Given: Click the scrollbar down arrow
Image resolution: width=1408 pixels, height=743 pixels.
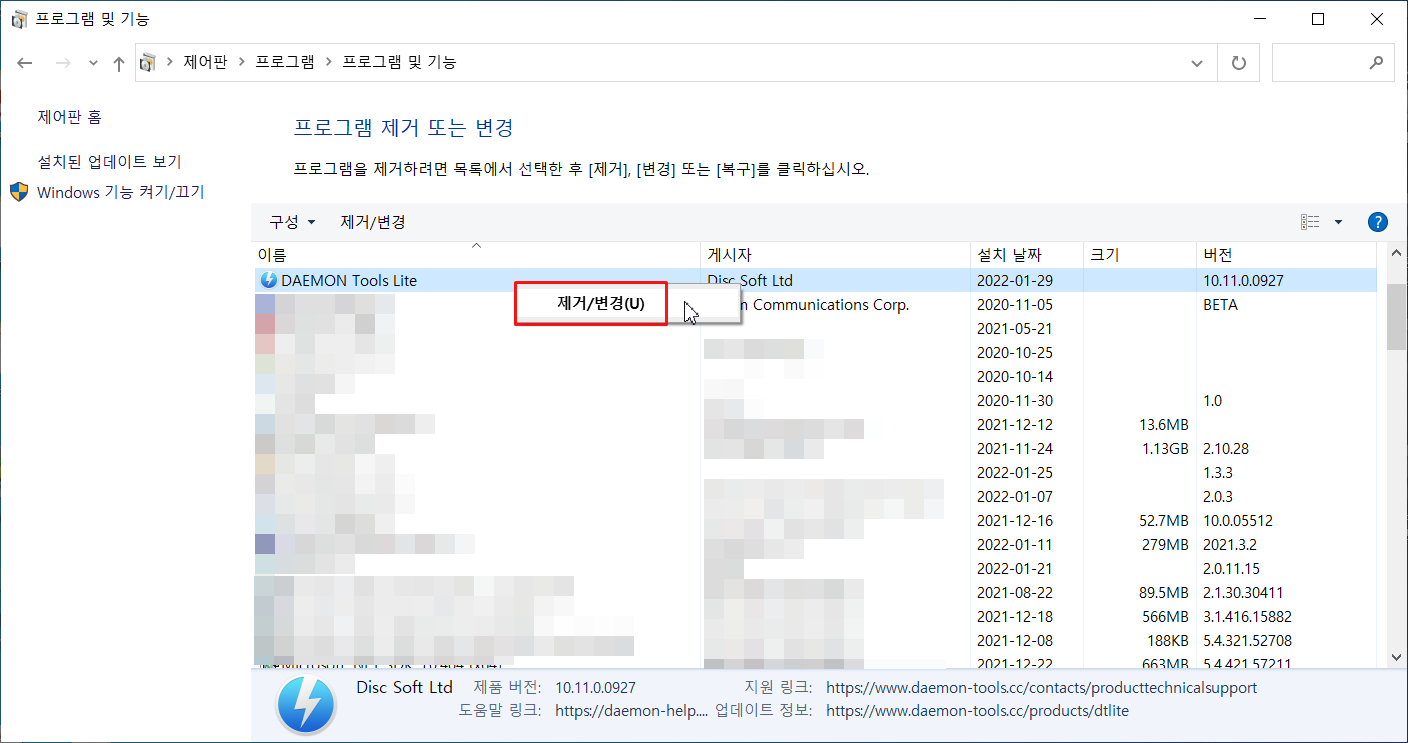Looking at the screenshot, I should [1396, 656].
